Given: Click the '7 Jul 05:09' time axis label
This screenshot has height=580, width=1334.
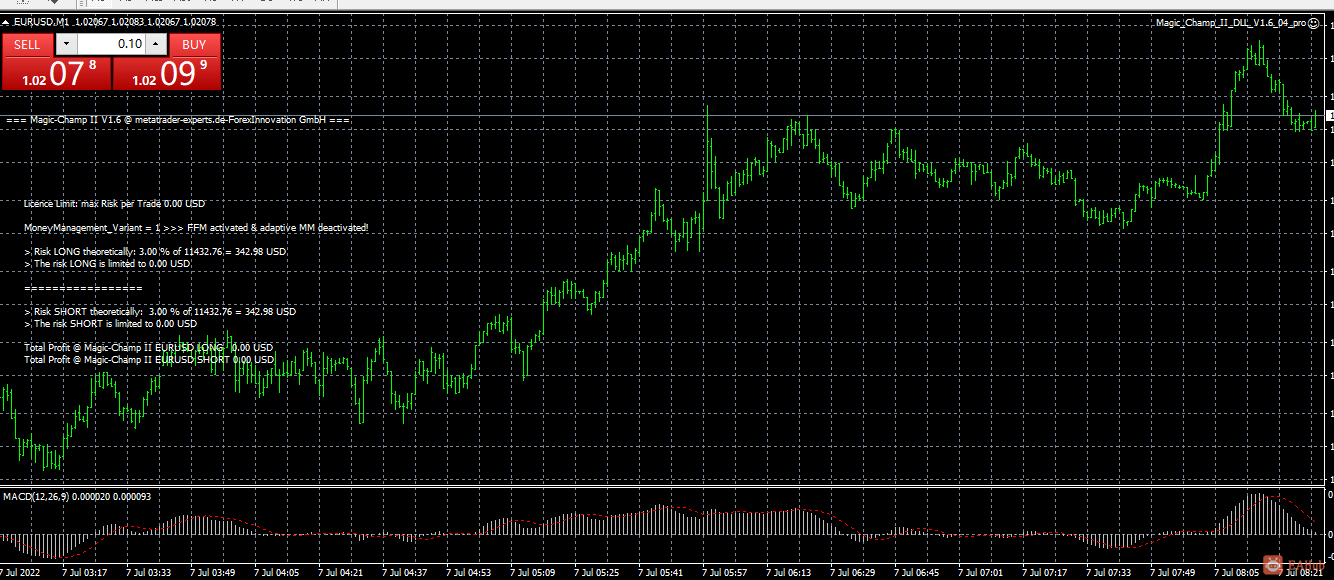Looking at the screenshot, I should click(533, 573).
